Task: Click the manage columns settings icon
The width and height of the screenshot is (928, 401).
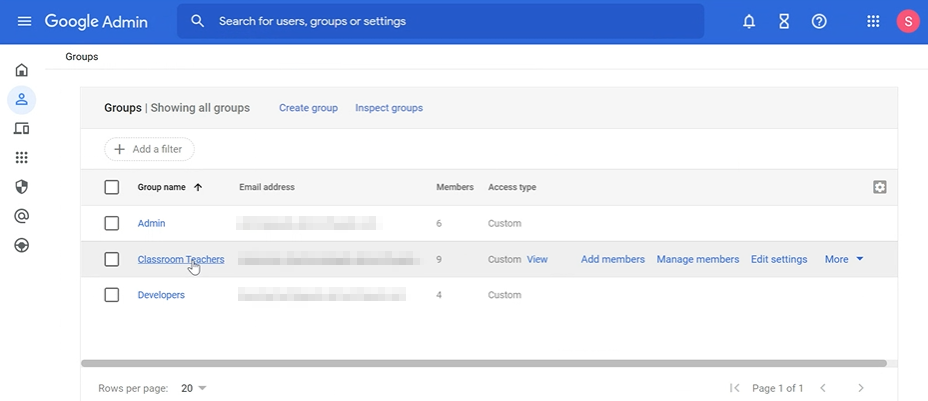Action: [880, 187]
